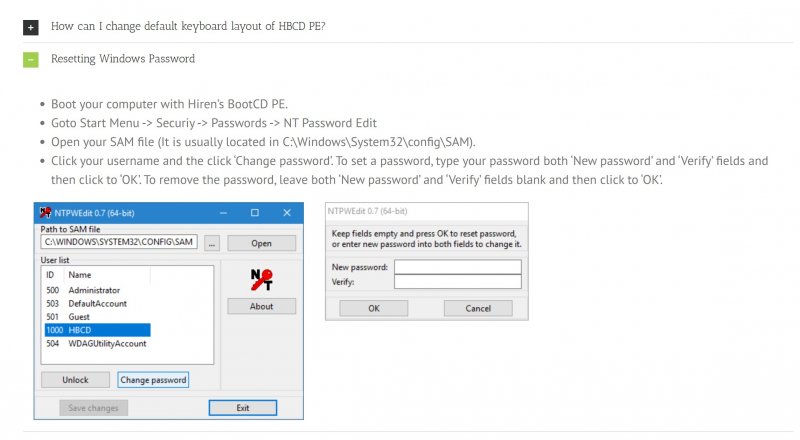The image size is (800, 440).
Task: Click the 'Keep fields empty and press OK' message
Action: (x=427, y=239)
